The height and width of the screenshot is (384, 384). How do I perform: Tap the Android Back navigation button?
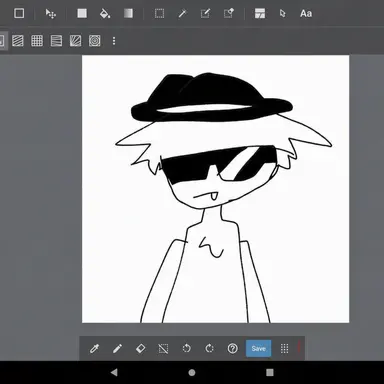(x=114, y=372)
